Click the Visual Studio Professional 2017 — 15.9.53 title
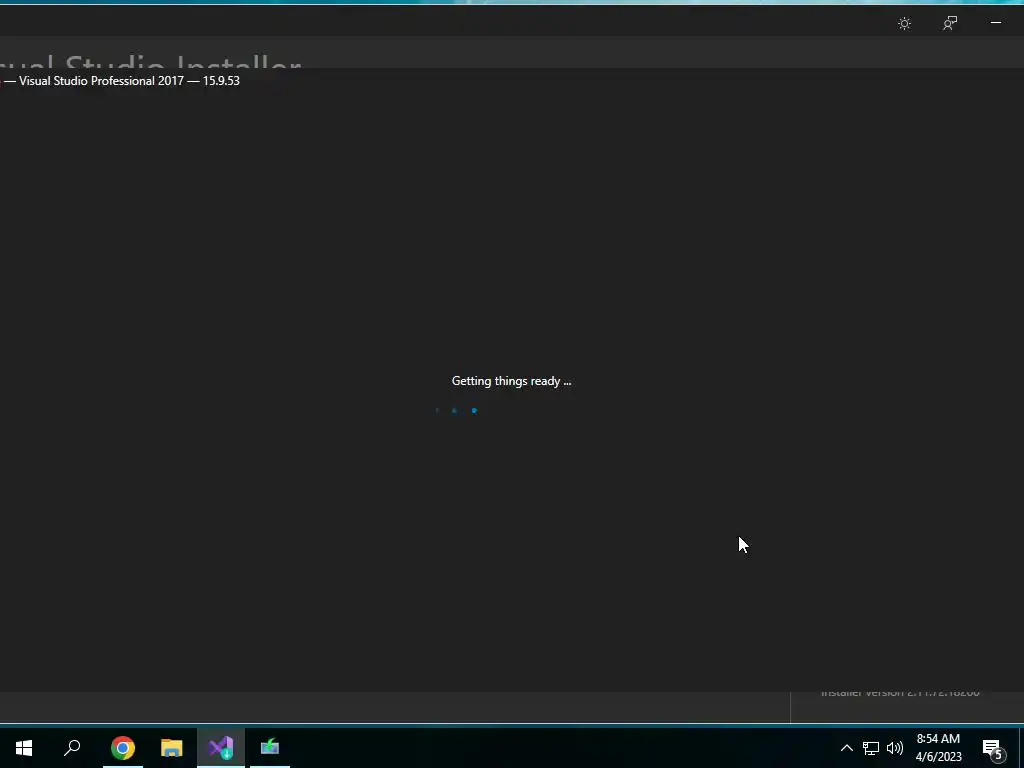The width and height of the screenshot is (1024, 768). [129, 81]
